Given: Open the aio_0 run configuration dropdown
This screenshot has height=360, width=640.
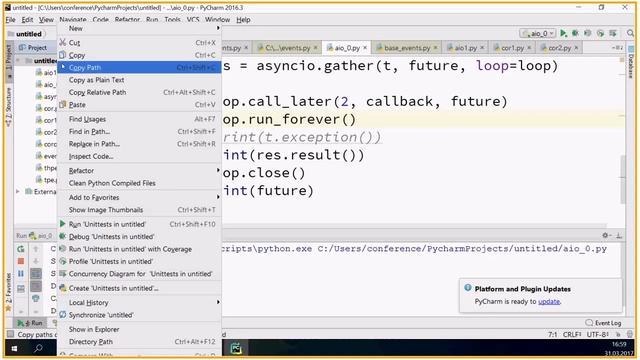Looking at the screenshot, I should tap(538, 33).
